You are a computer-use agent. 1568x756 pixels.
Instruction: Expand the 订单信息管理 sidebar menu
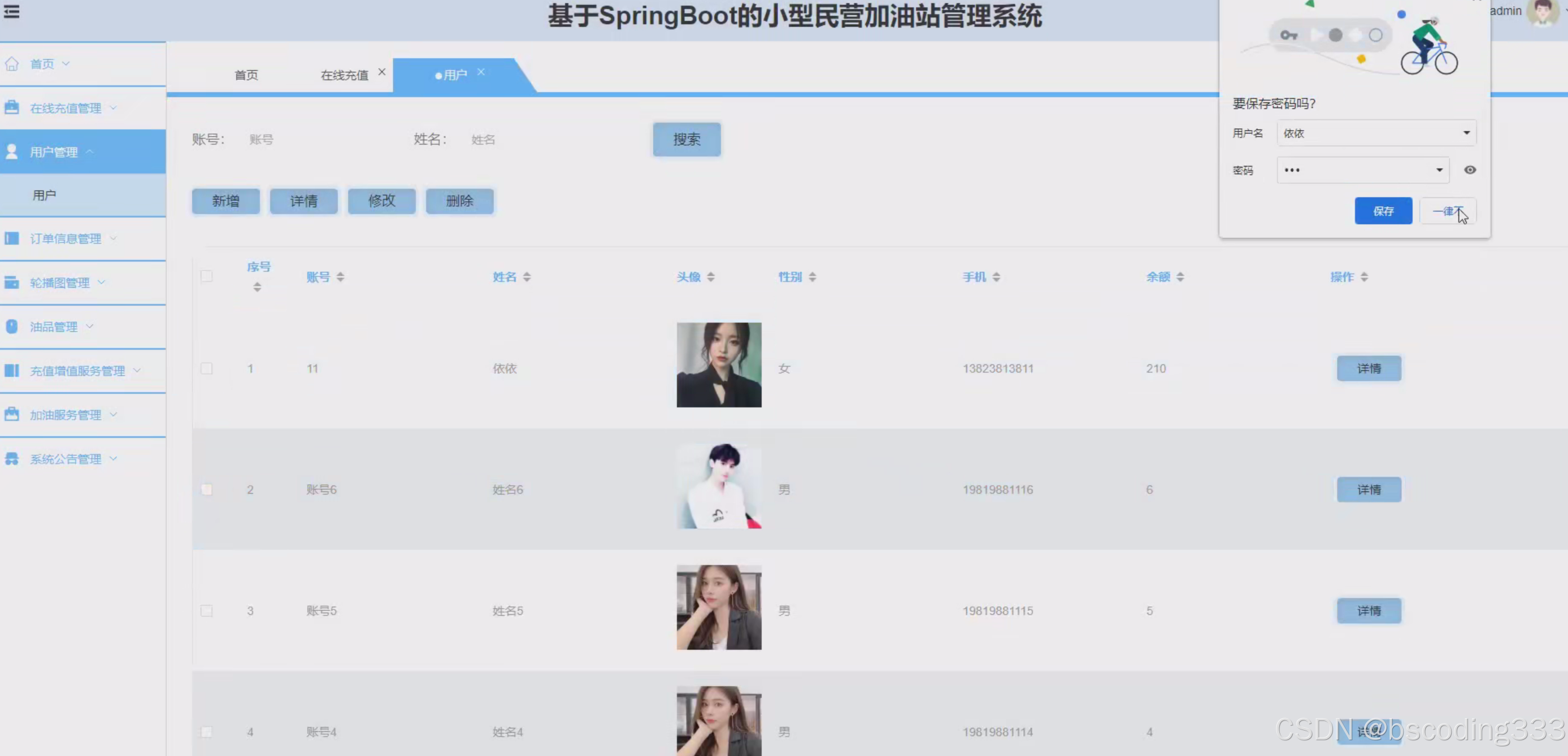pos(113,238)
